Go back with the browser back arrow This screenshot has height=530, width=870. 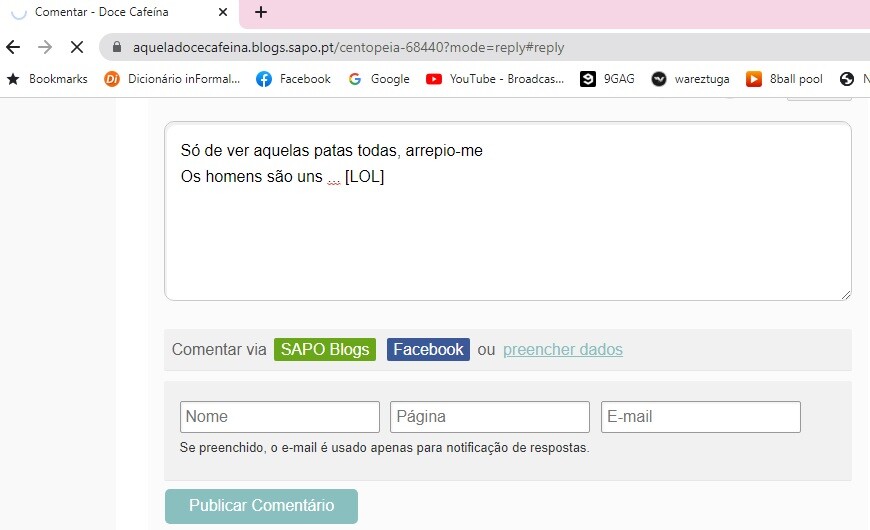point(13,47)
